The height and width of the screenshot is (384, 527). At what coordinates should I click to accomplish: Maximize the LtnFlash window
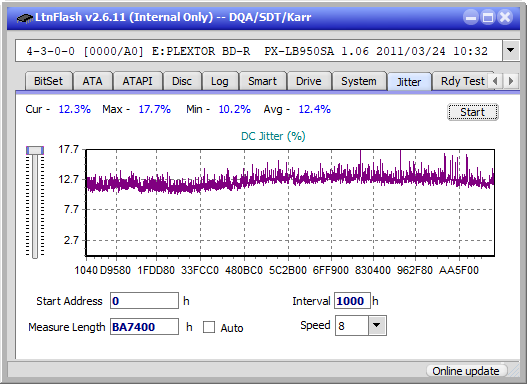click(488, 17)
